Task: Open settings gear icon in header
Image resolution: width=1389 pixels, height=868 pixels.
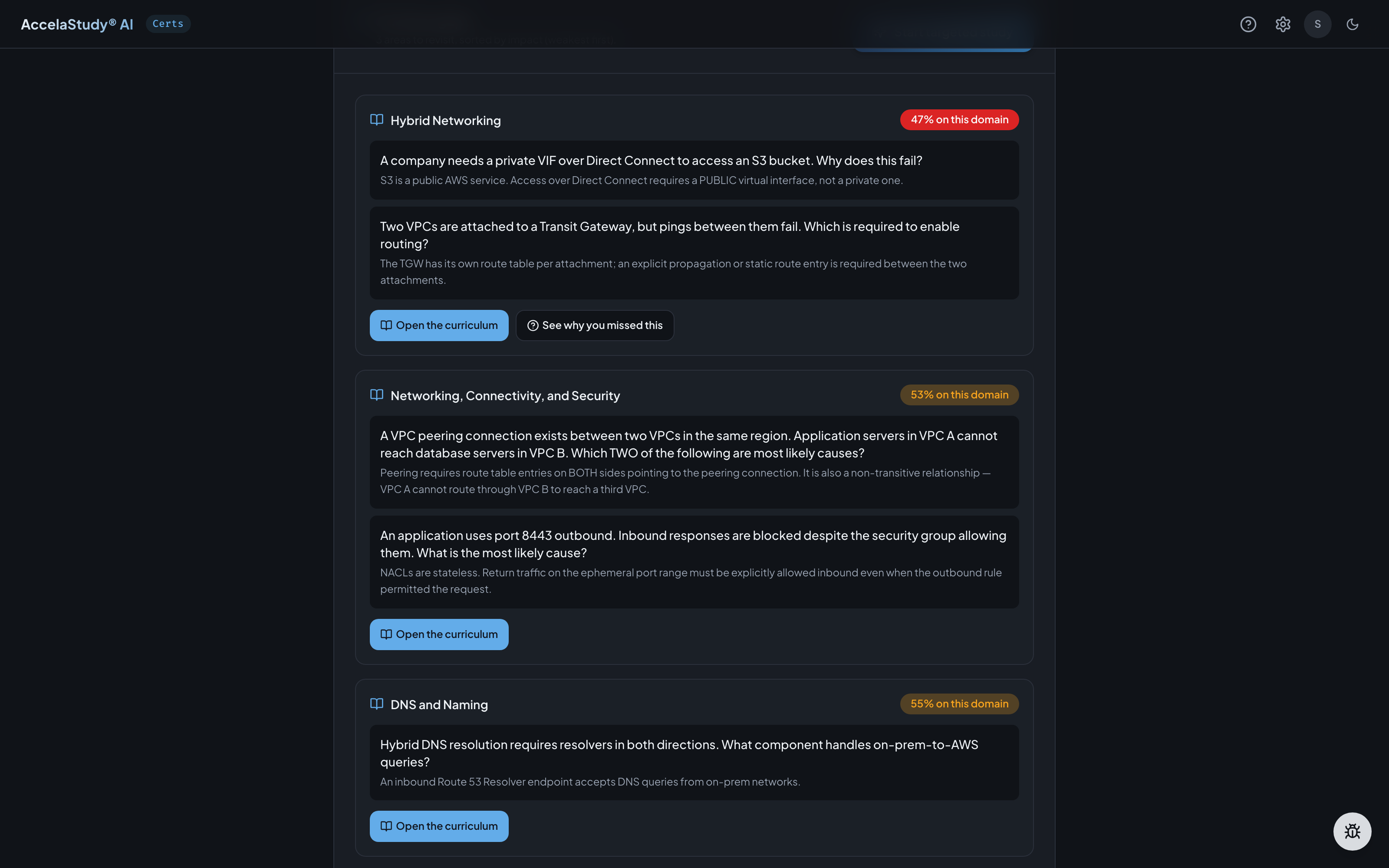Action: coord(1283,24)
